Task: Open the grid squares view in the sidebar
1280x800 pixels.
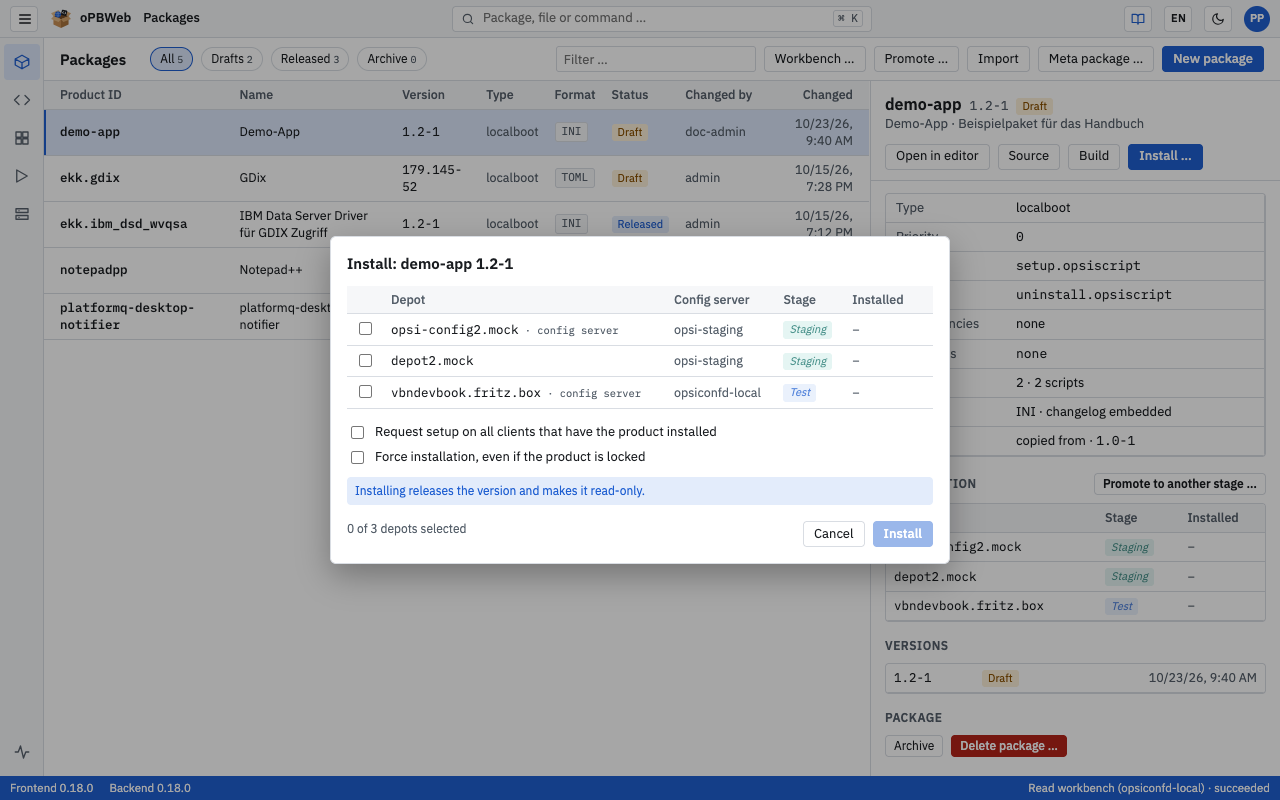Action: (x=22, y=138)
